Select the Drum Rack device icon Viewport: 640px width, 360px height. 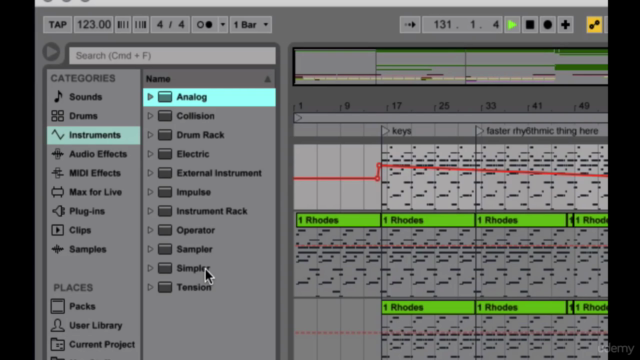(165, 135)
